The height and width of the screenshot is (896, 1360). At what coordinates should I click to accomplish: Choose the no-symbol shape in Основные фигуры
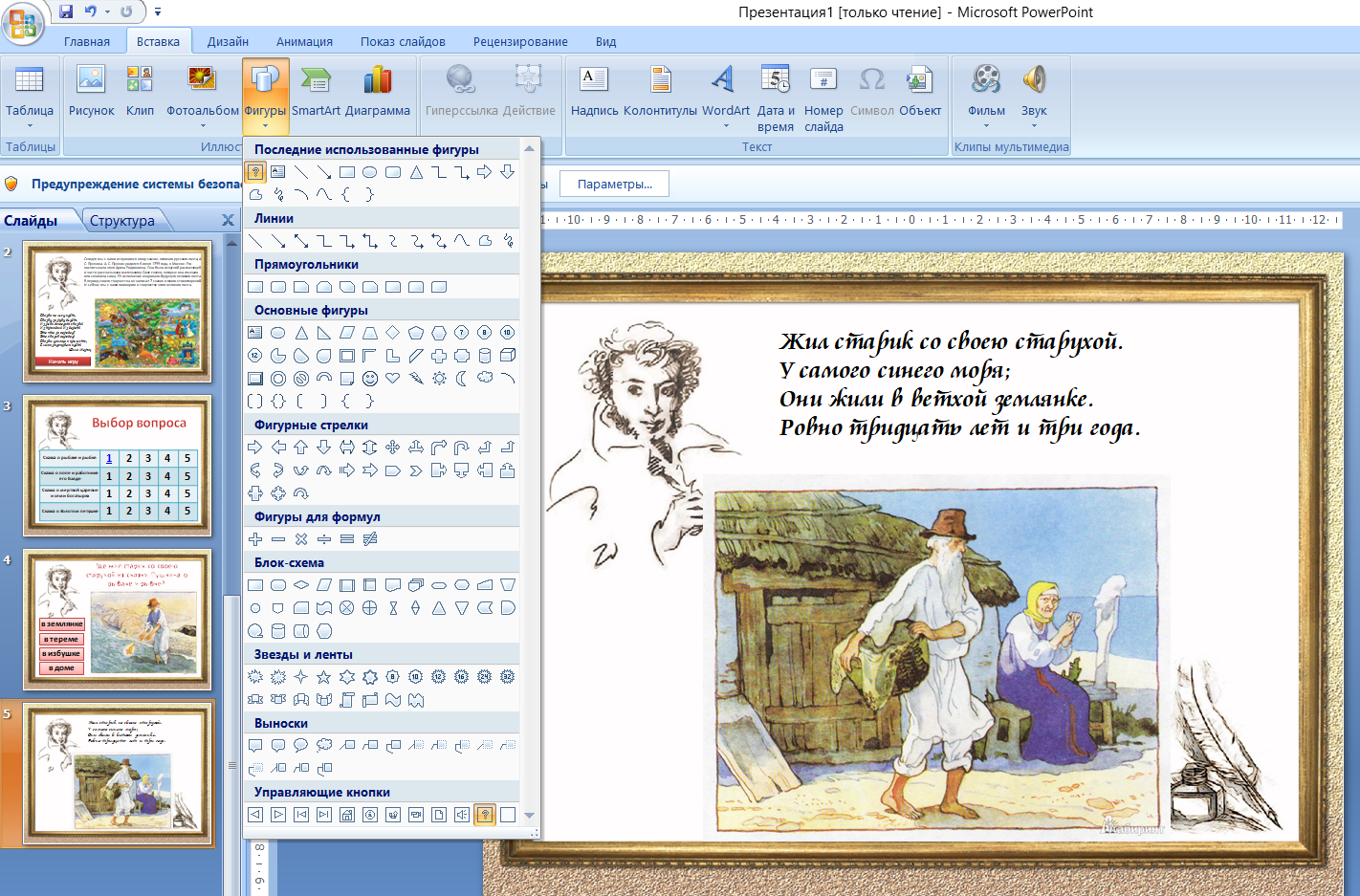pos(301,379)
